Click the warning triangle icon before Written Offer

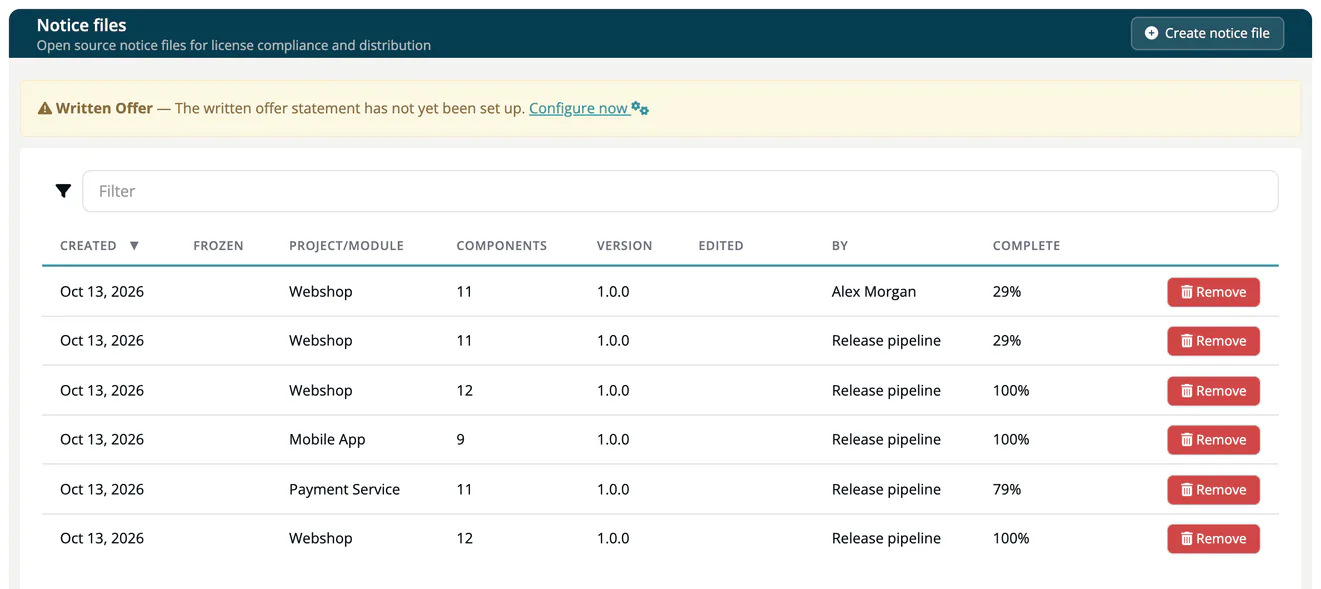[45, 108]
